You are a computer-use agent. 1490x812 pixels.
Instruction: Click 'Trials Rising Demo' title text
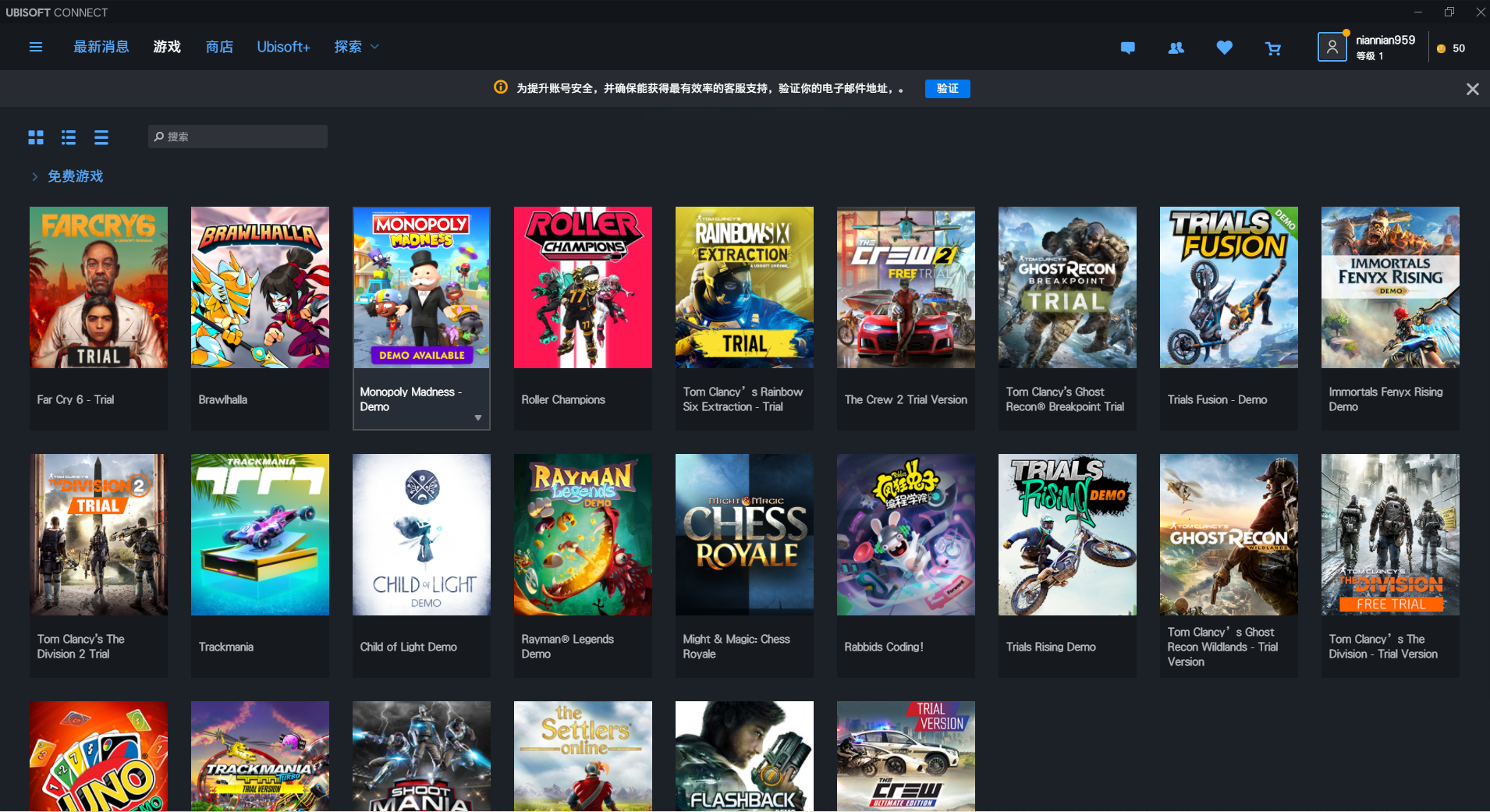pos(1051,647)
